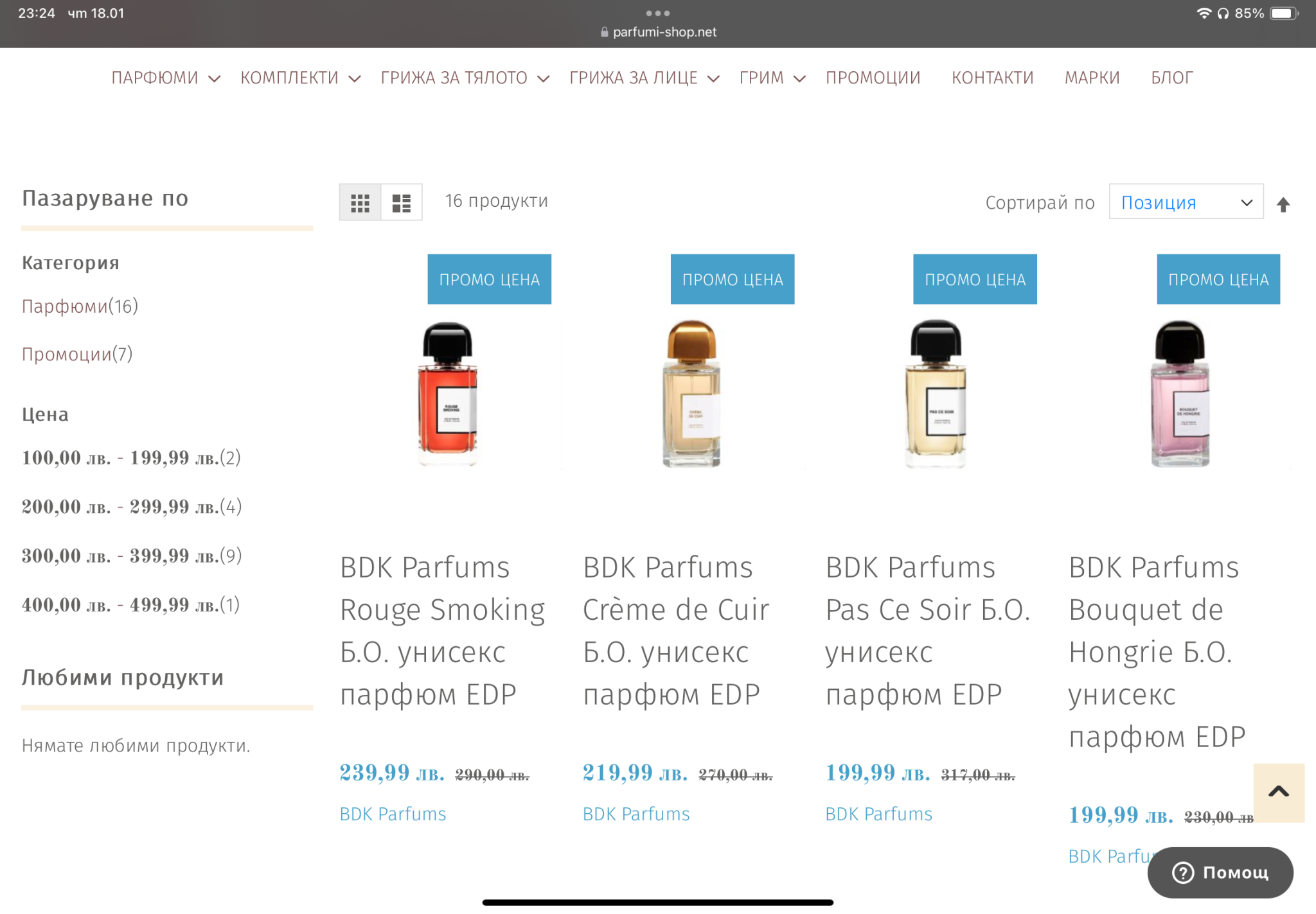Tap the lock icon beside the URL
This screenshot has width=1316, height=914.
(604, 32)
